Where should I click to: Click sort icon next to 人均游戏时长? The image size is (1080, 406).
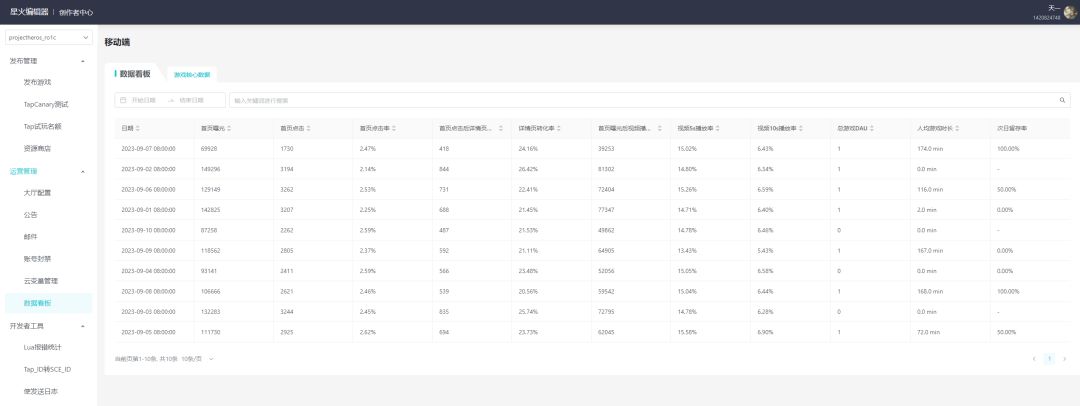pyautogui.click(x=958, y=128)
